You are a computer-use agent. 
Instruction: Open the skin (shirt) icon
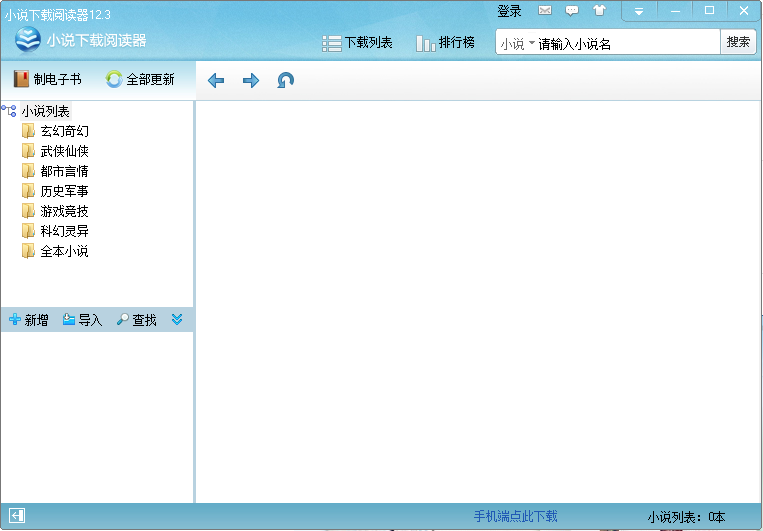pyautogui.click(x=599, y=10)
